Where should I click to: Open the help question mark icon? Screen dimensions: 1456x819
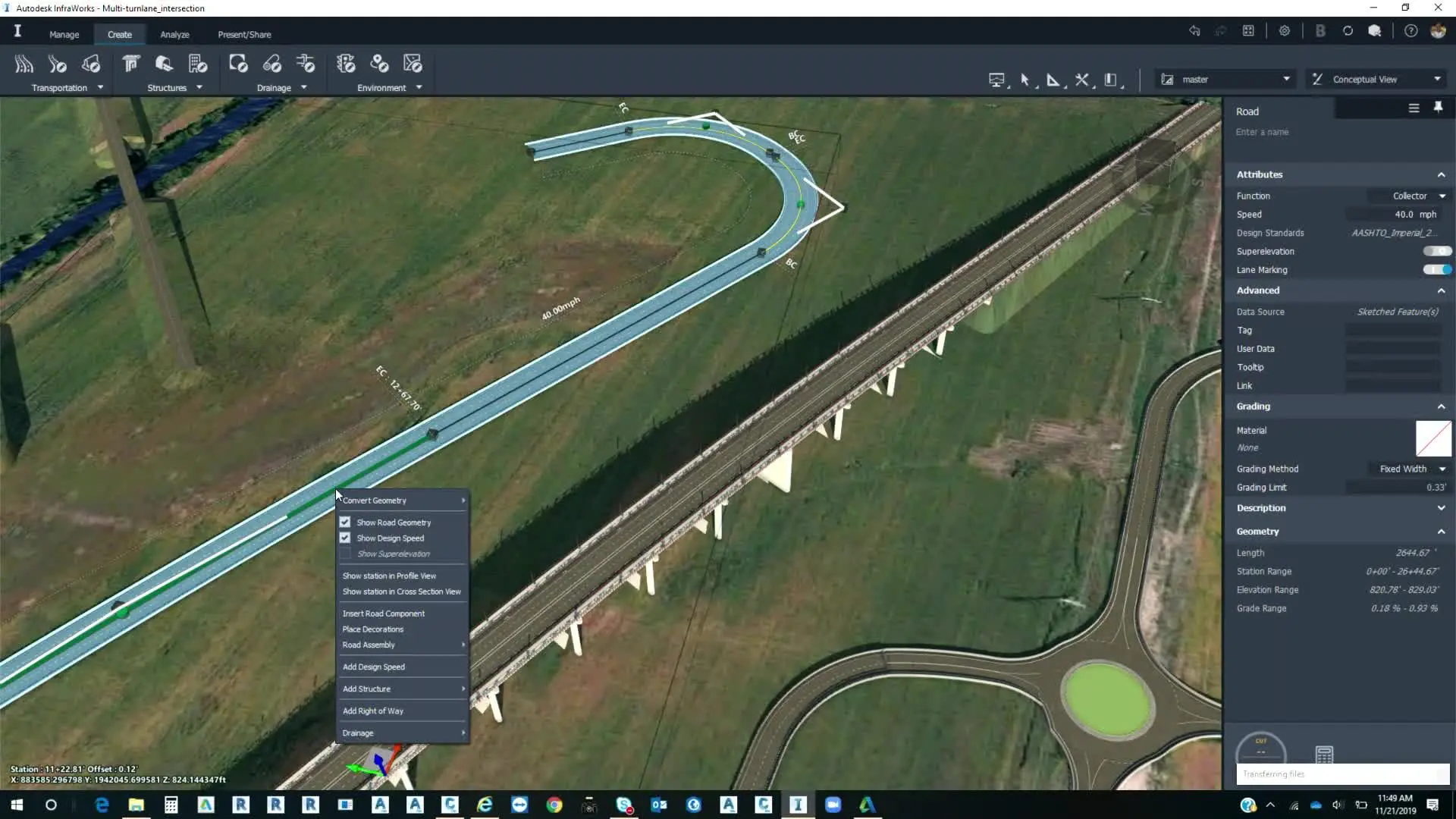point(1410,31)
